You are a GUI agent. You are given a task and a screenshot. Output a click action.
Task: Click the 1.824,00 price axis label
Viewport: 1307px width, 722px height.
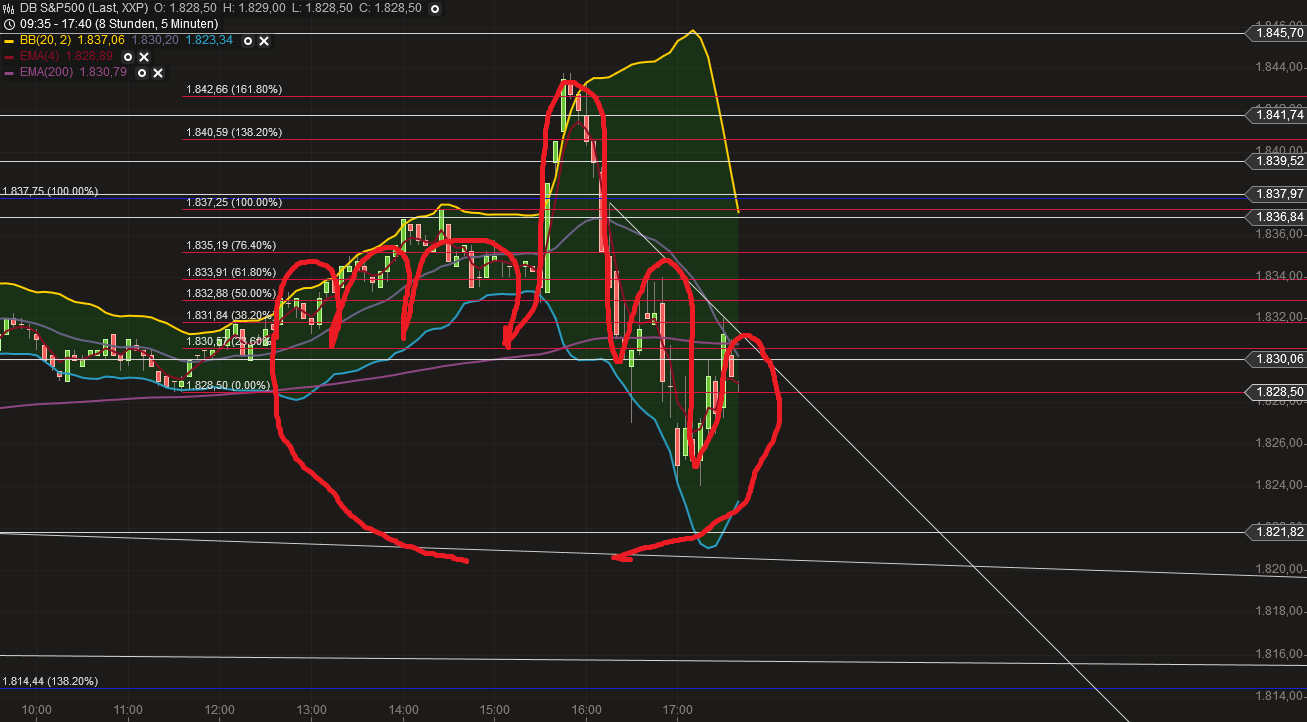click(1279, 485)
